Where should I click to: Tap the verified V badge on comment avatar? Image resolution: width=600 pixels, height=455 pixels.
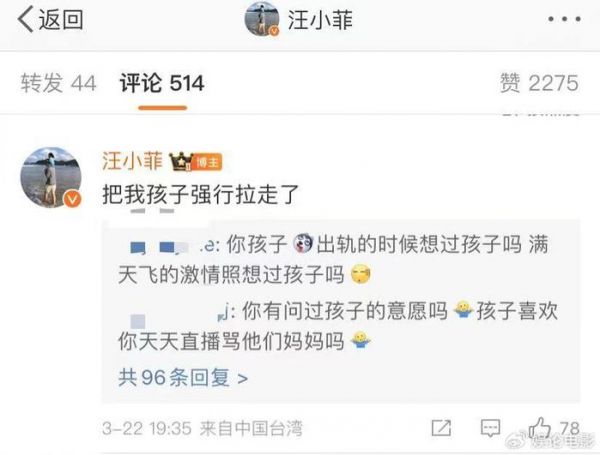tap(72, 199)
